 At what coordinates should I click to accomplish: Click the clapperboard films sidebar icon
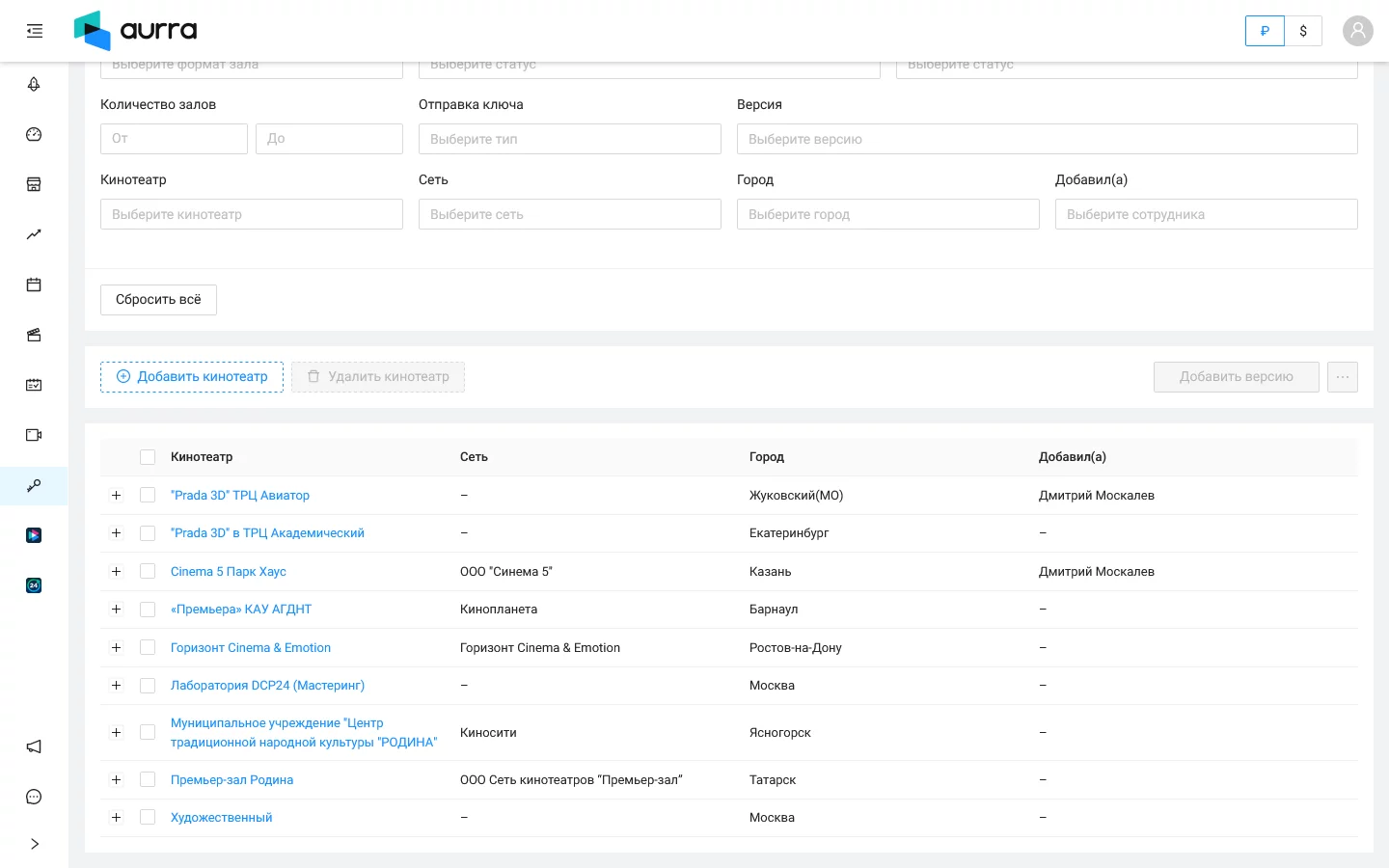pyautogui.click(x=34, y=336)
